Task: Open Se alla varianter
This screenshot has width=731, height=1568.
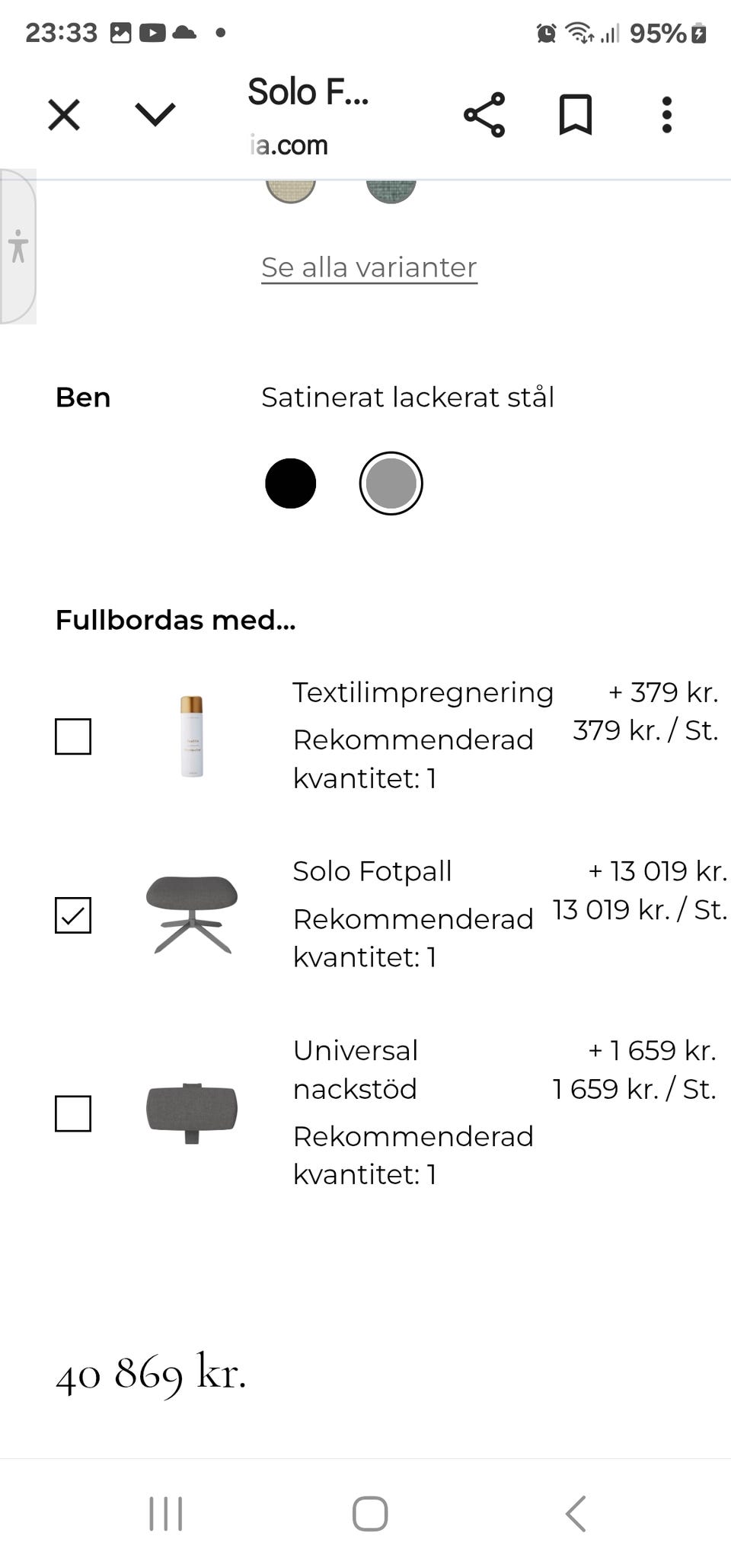Action: 369,267
